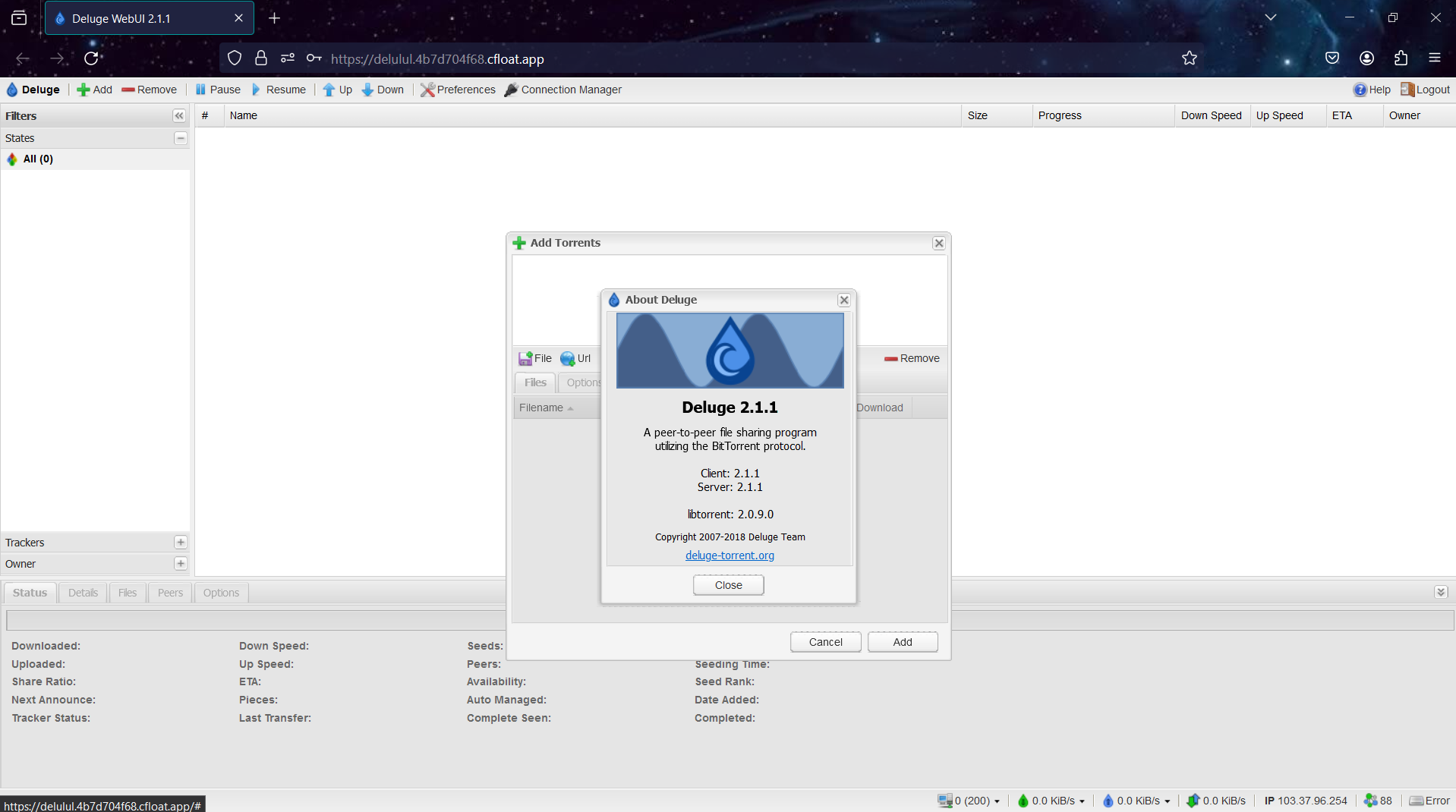Expand the Trackers filter section
This screenshot has height=812, width=1456.
[x=181, y=542]
